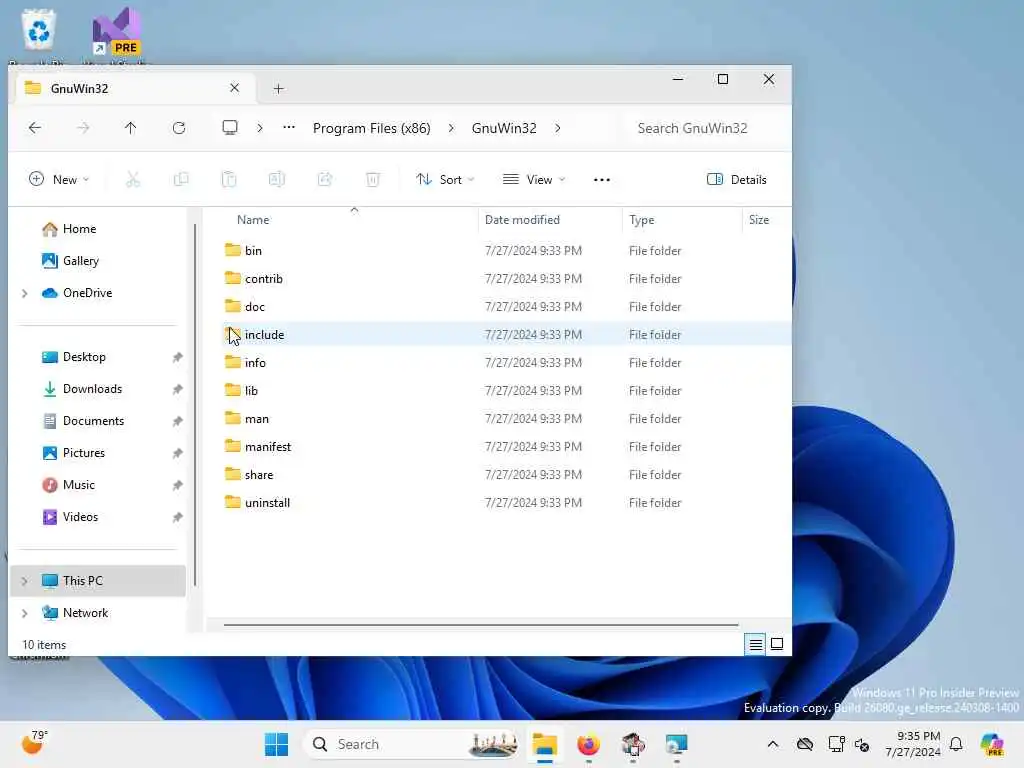Open the View dropdown menu
This screenshot has height=768, width=1024.
click(x=534, y=180)
